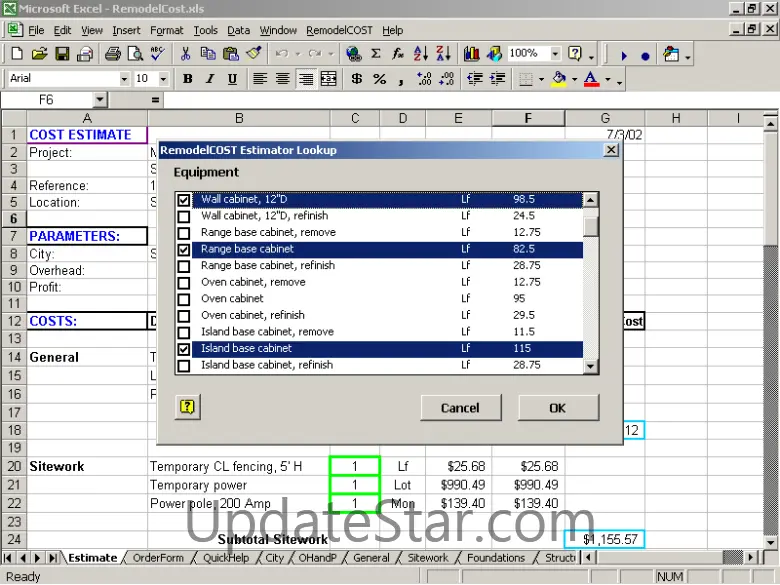Uncheck the Range base cabinet checkbox
780x585 pixels.
tap(184, 250)
